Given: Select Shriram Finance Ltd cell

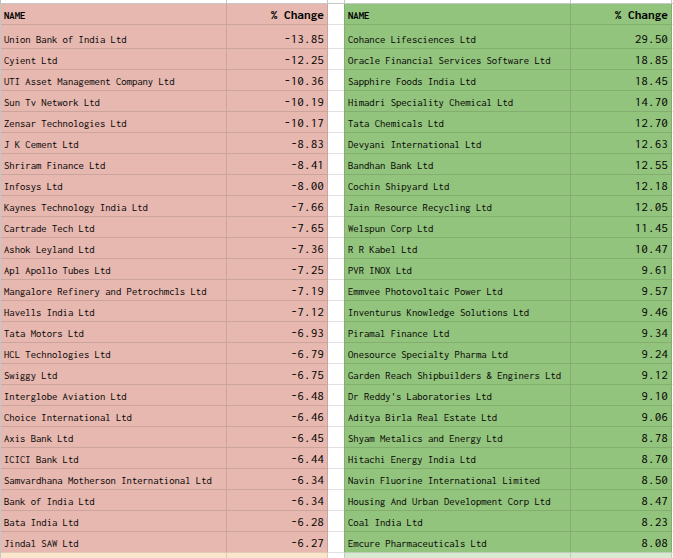Looking at the screenshot, I should click(113, 166).
